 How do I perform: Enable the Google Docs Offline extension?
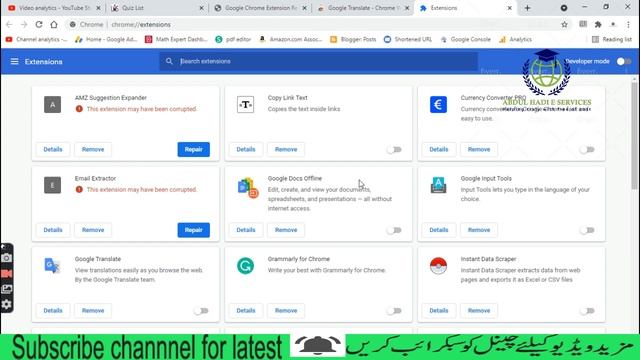394,230
